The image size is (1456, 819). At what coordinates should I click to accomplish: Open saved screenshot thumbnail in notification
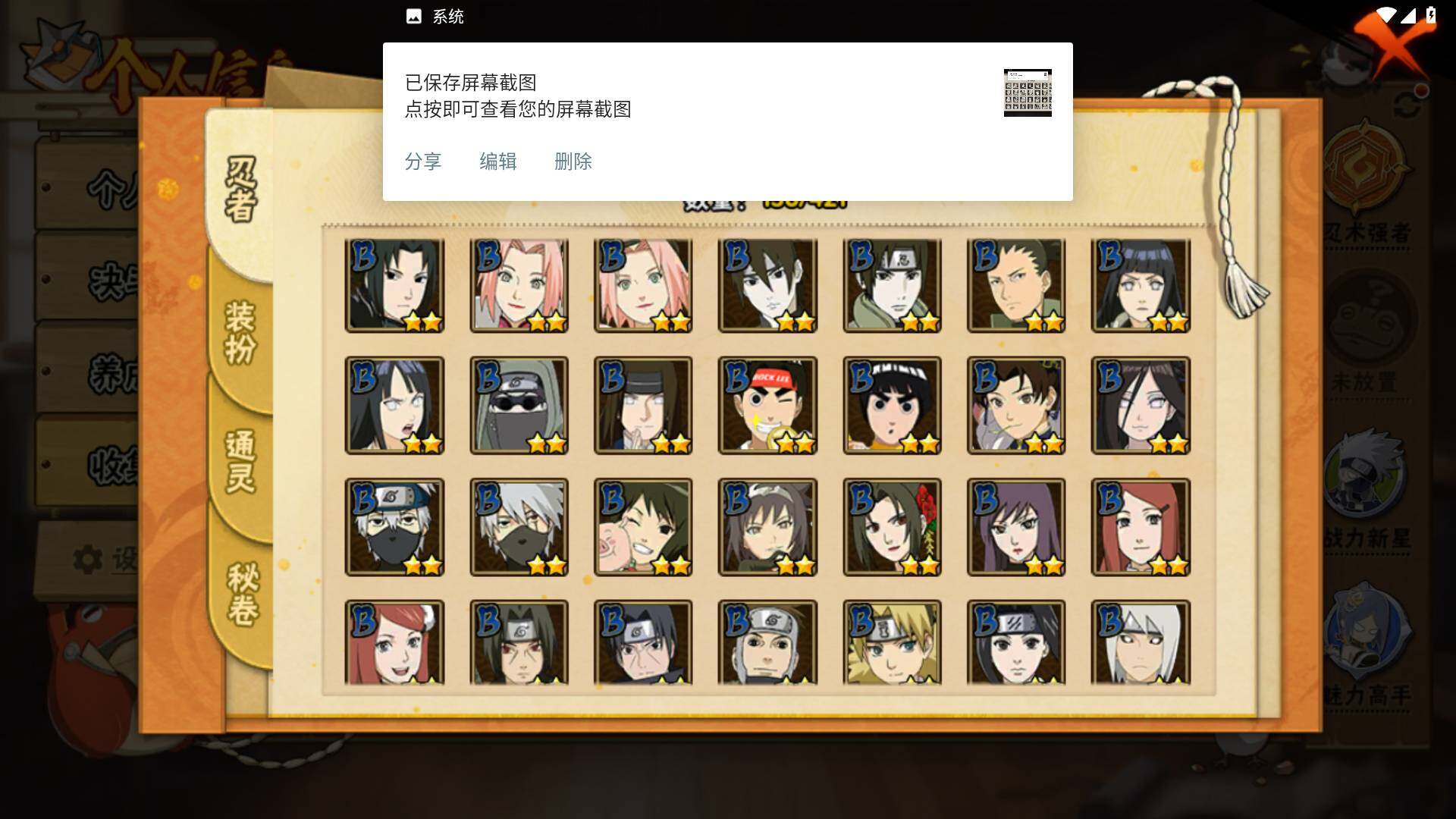(1028, 93)
